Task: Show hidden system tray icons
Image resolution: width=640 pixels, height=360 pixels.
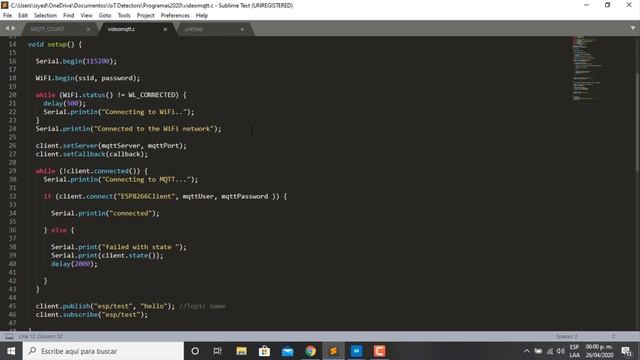Action: coord(527,351)
